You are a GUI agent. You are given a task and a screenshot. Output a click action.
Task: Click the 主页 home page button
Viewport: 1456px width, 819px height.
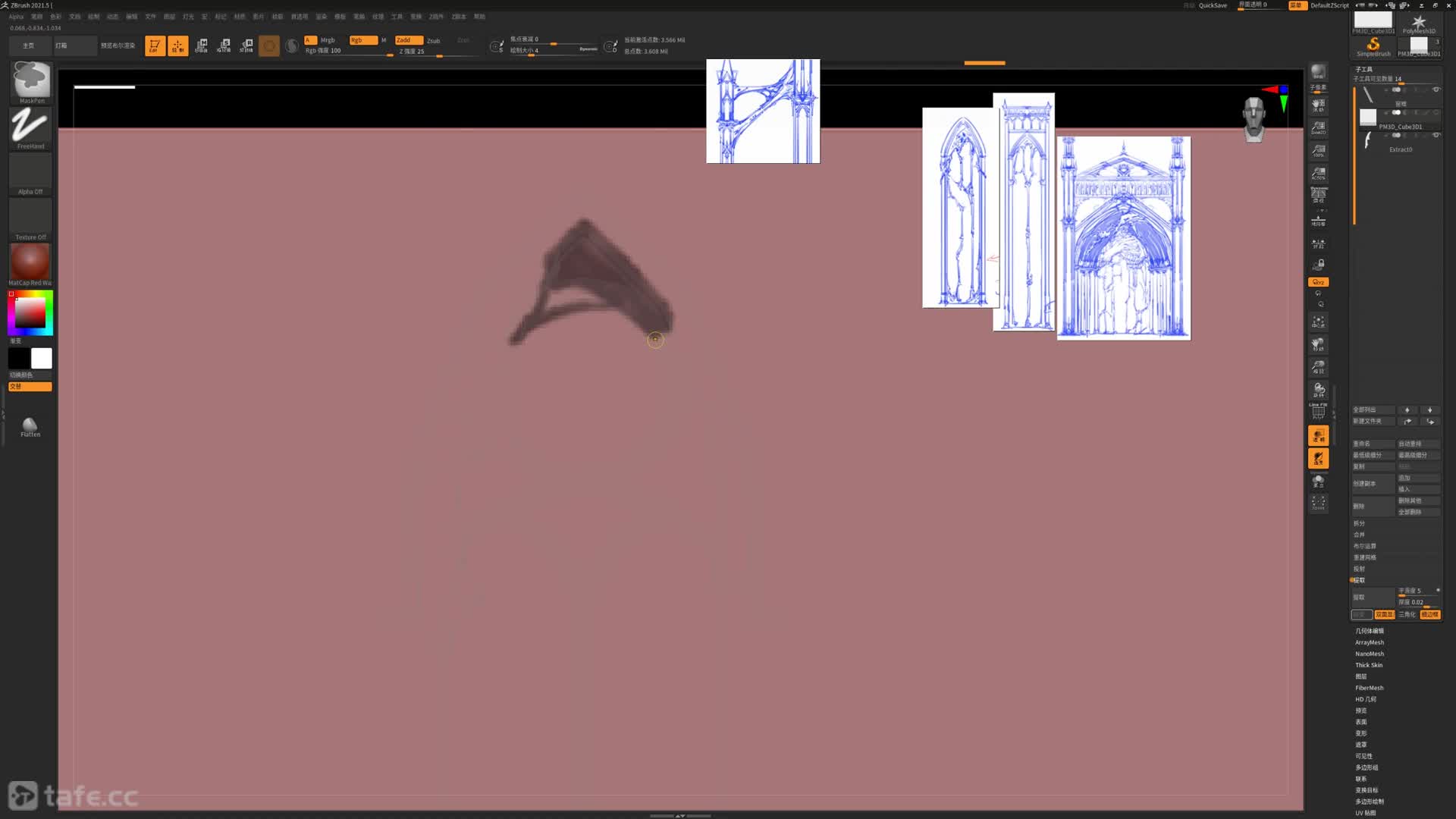coord(29,45)
